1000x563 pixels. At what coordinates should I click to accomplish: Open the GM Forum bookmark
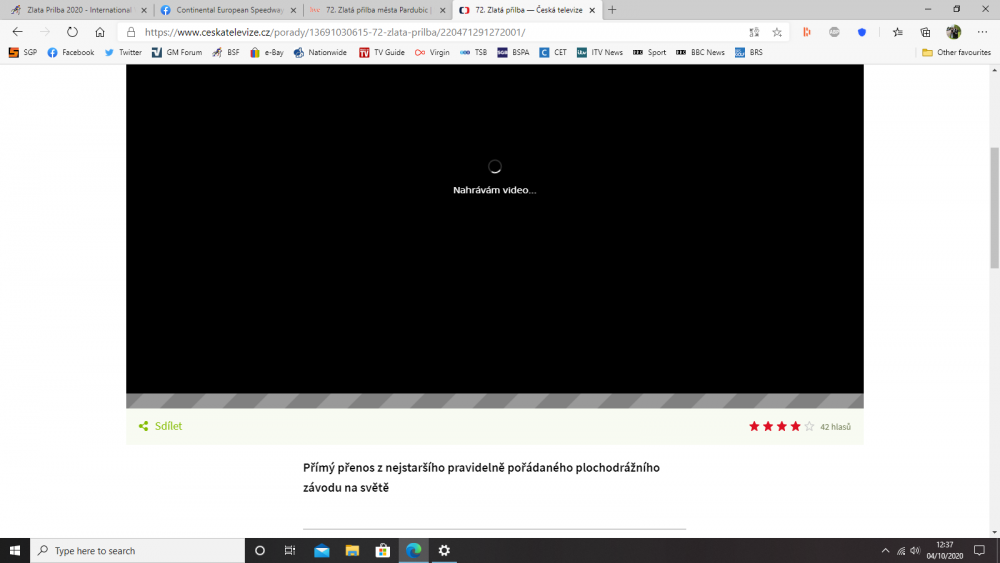[176, 52]
